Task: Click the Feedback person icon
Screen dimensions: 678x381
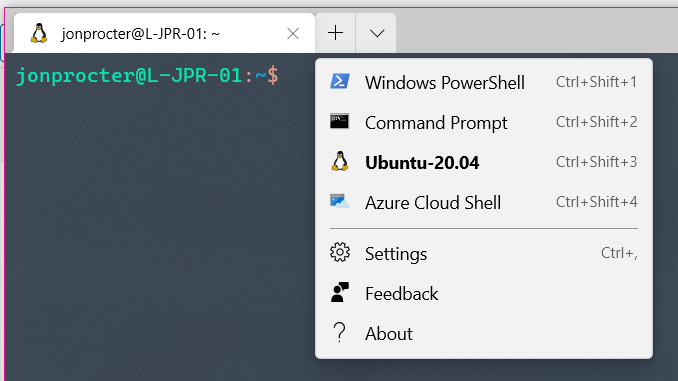Action: click(x=340, y=292)
